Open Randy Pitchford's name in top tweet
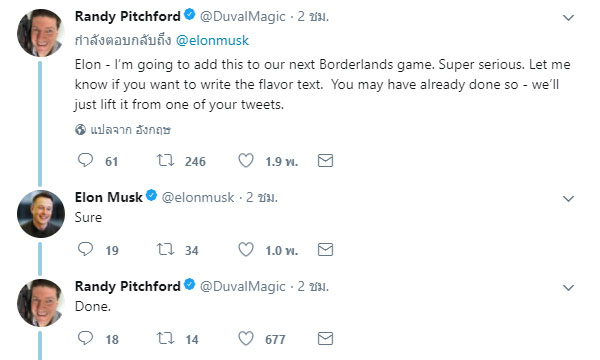The height and width of the screenshot is (360, 600). coord(127,16)
